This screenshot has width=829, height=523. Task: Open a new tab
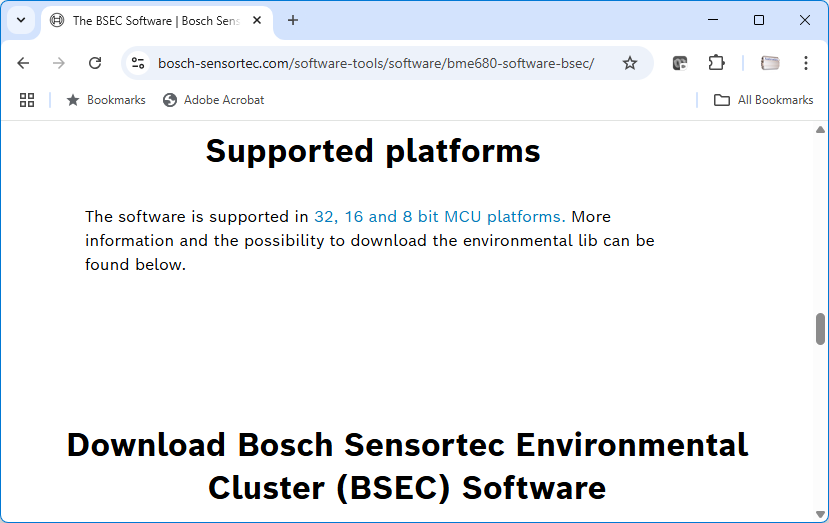[293, 20]
